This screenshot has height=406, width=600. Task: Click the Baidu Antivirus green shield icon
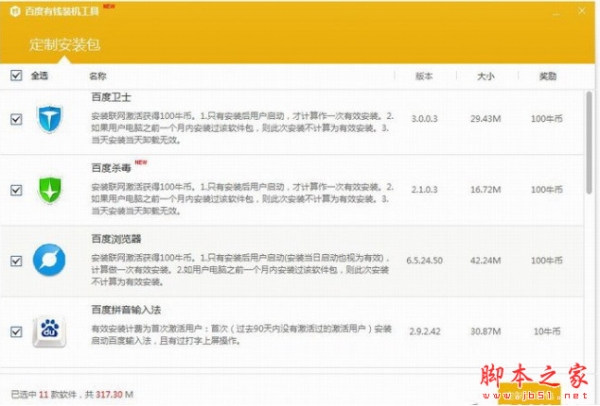(x=50, y=190)
